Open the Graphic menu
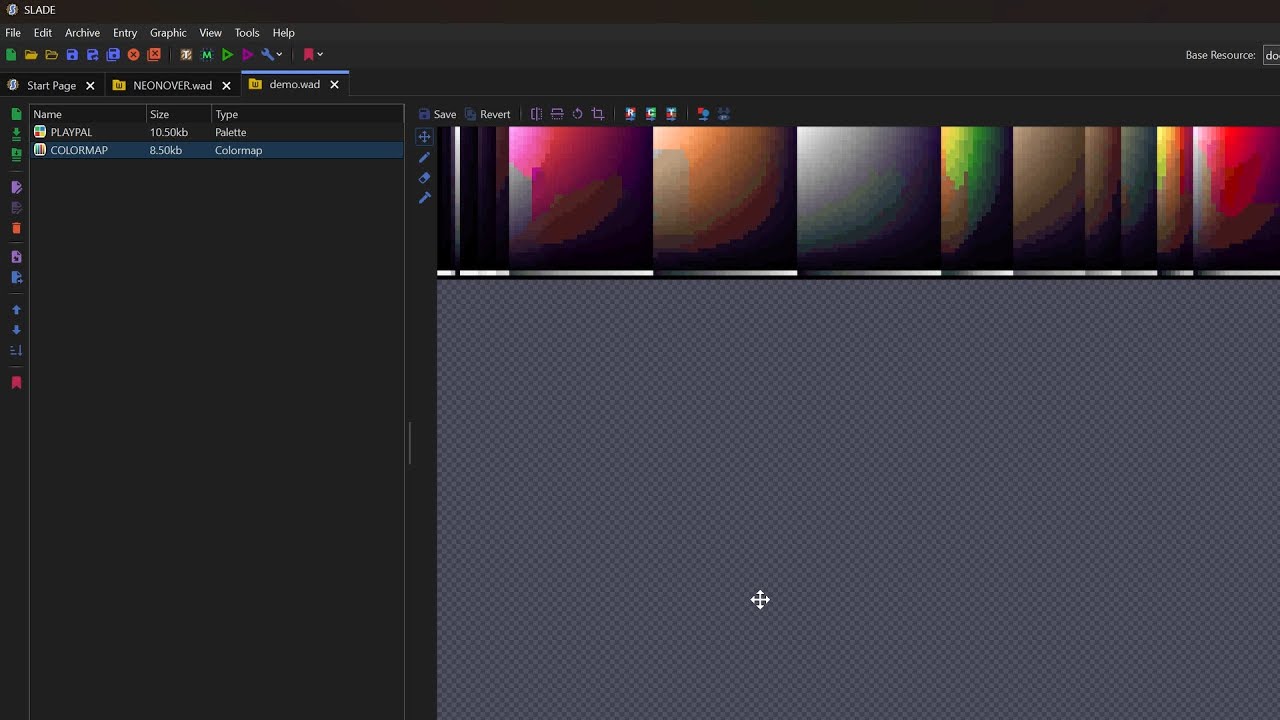 (x=168, y=33)
